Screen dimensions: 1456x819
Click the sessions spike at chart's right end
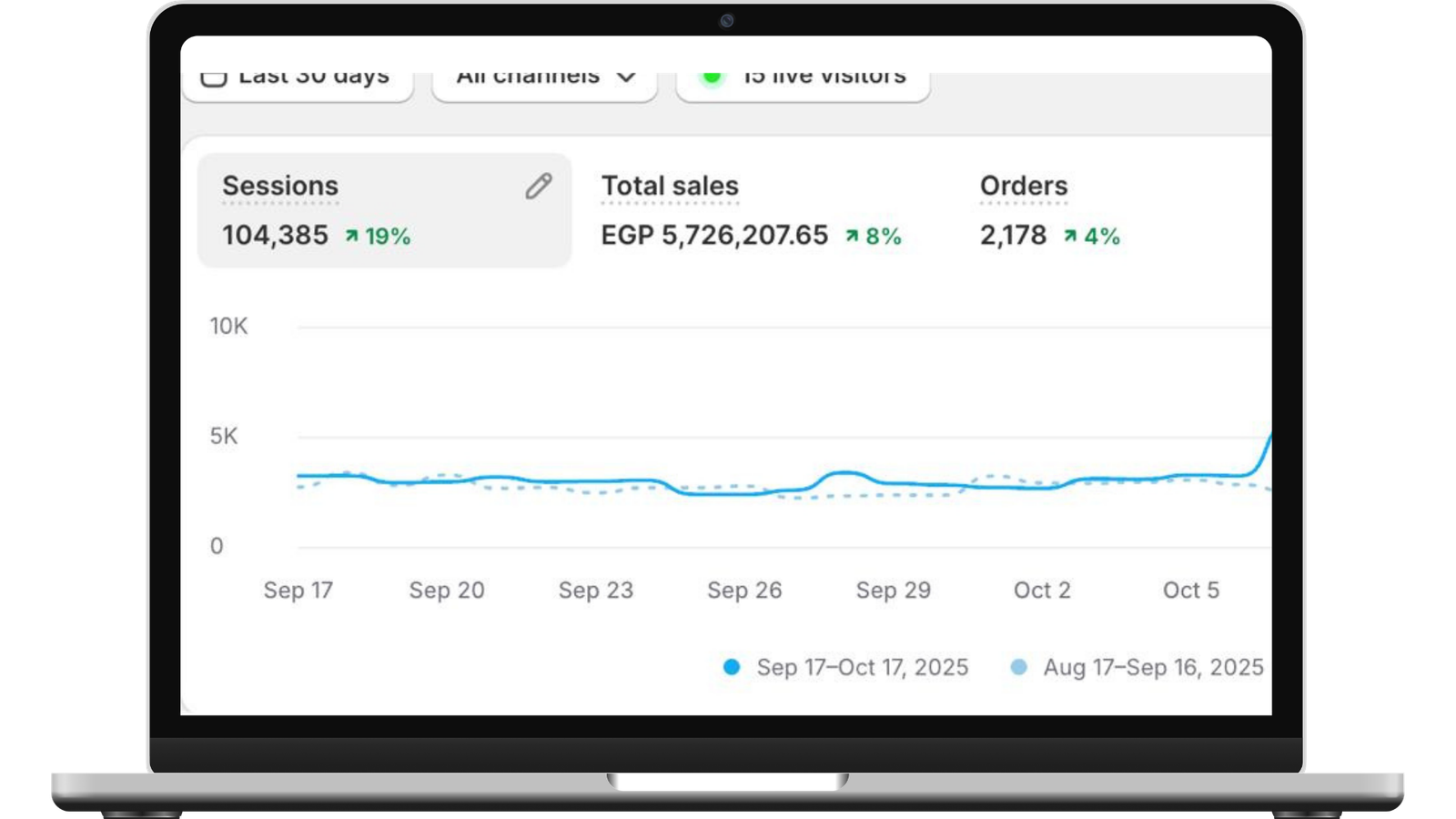[1263, 452]
